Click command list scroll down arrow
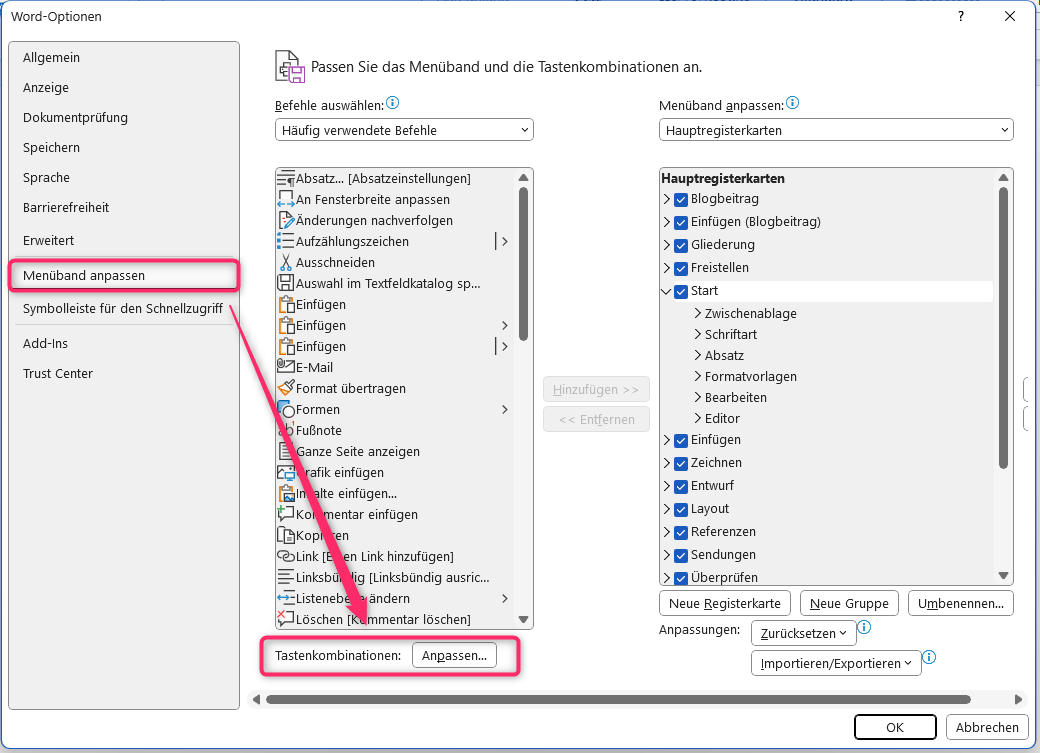Viewport: 1040px width, 753px height. (523, 620)
